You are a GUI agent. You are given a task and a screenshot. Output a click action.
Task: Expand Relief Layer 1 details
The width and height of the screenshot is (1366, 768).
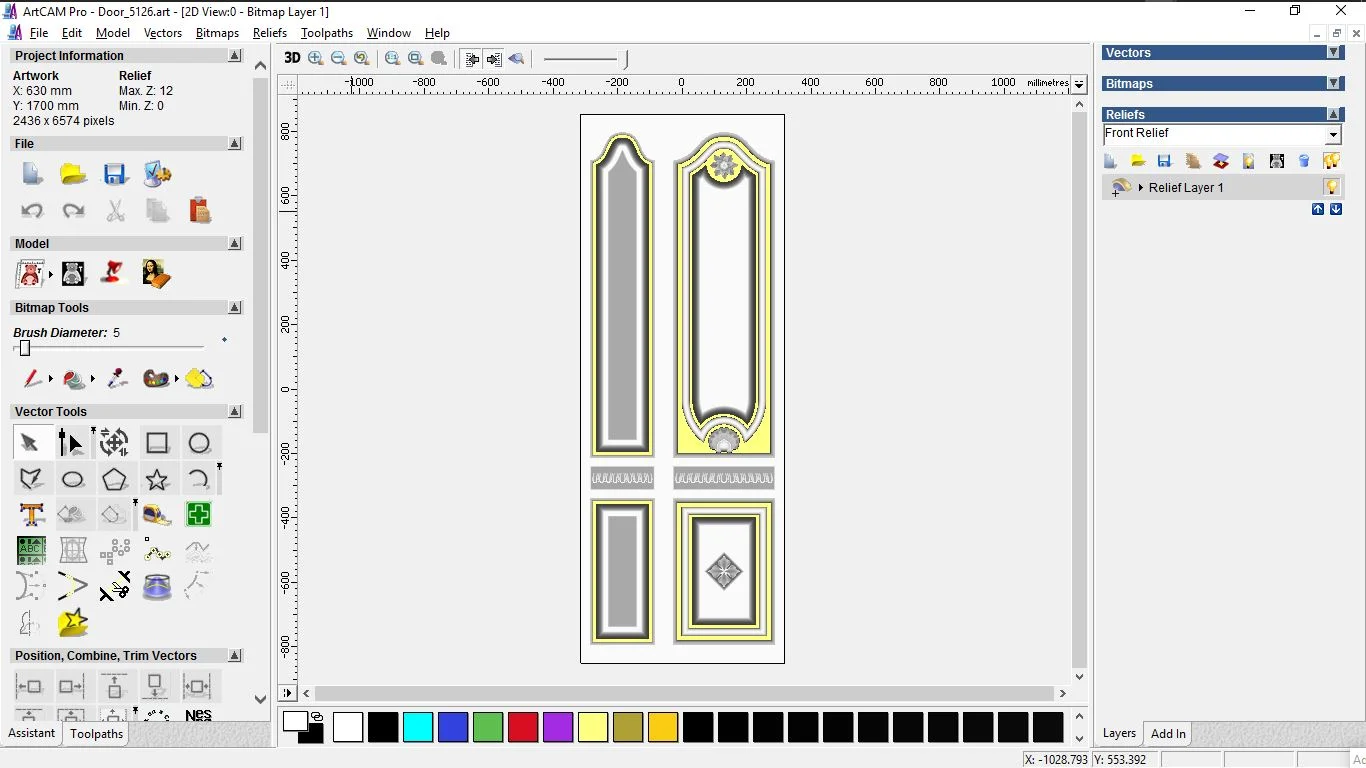pos(1141,187)
